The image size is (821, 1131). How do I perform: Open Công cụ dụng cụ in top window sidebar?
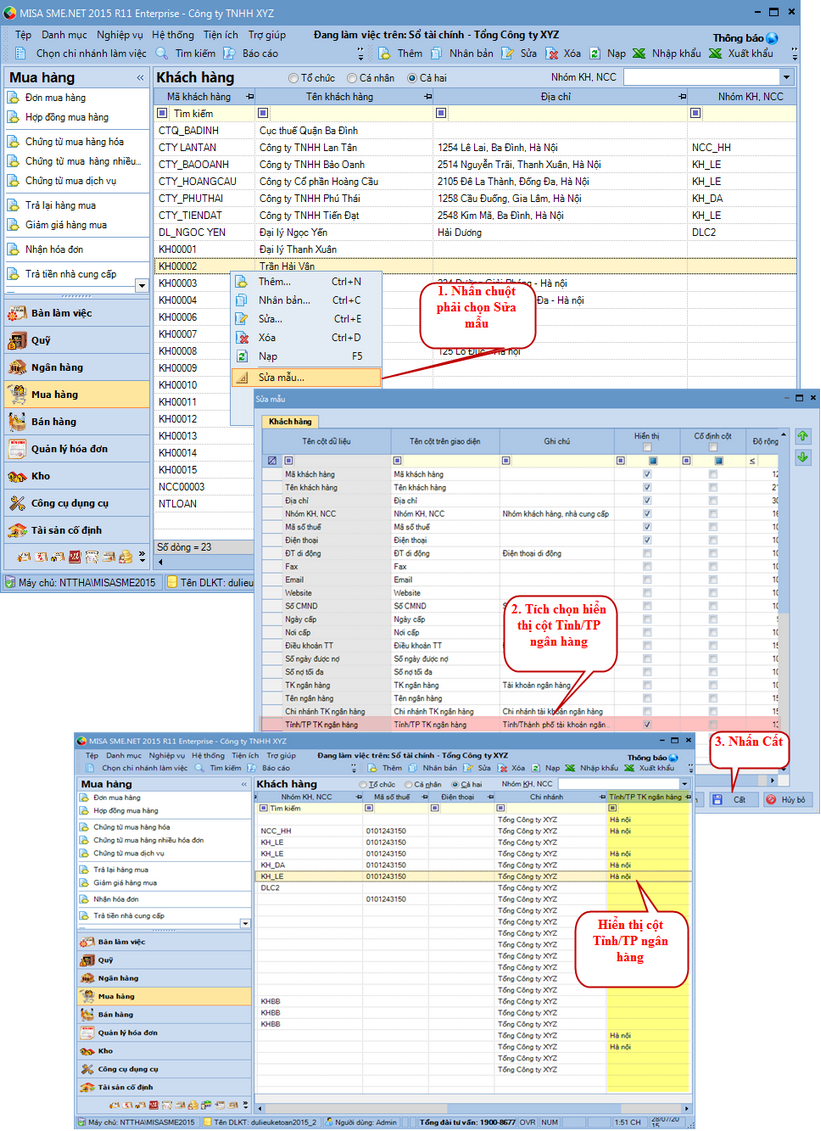point(76,503)
